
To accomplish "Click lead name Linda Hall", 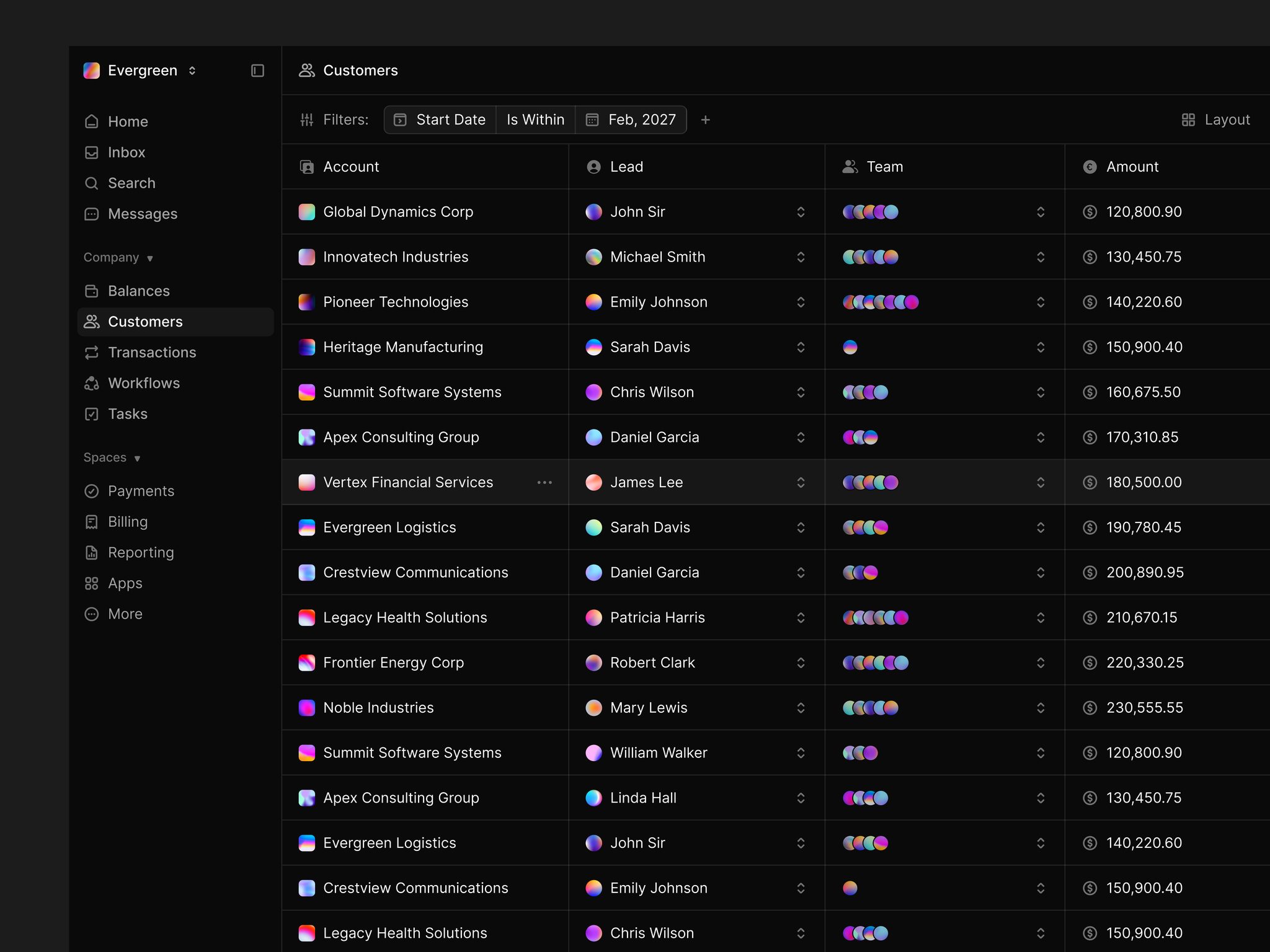I will [643, 798].
